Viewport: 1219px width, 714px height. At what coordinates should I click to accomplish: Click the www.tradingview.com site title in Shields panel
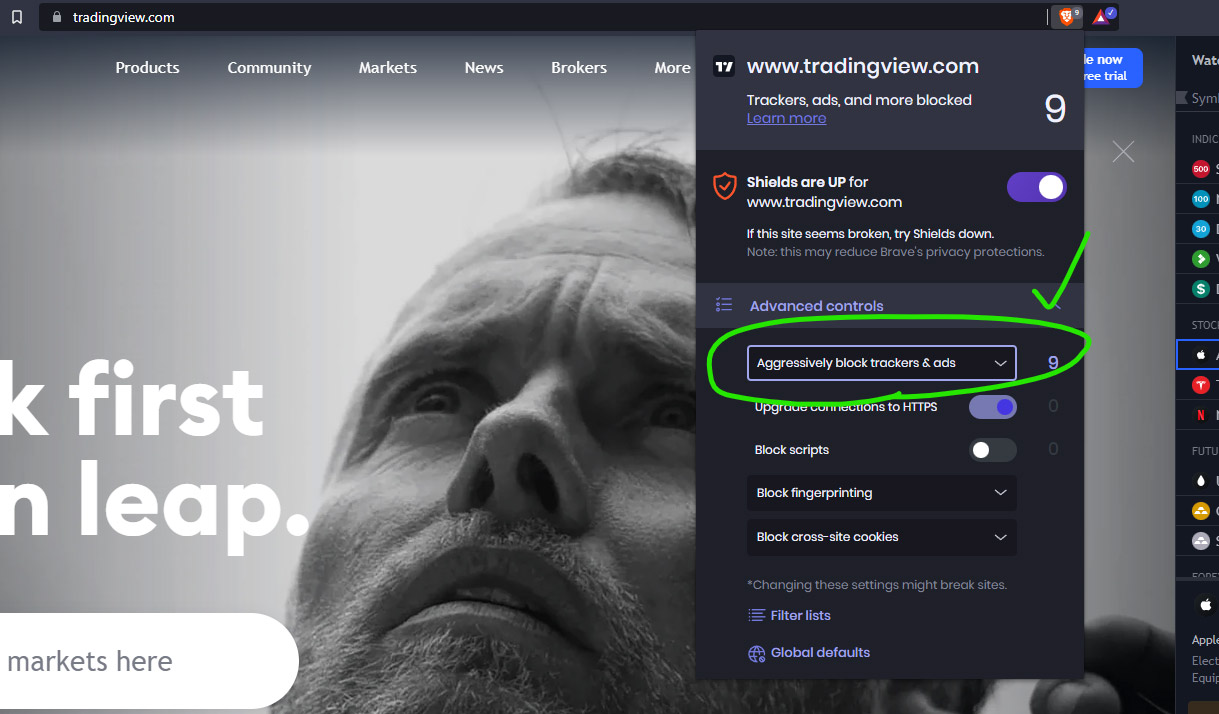coord(863,67)
